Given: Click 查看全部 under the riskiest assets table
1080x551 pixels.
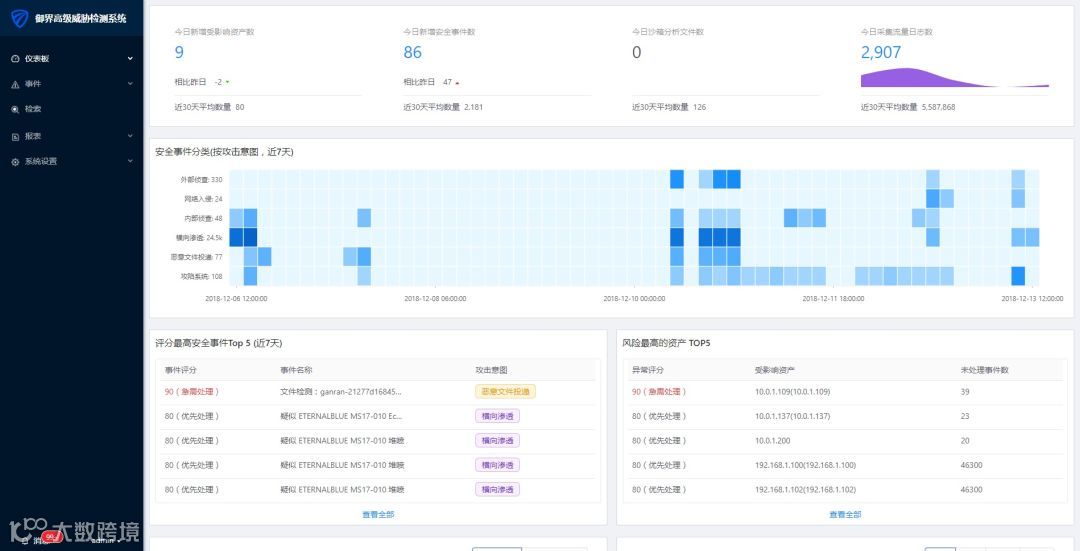Looking at the screenshot, I should pyautogui.click(x=845, y=514).
